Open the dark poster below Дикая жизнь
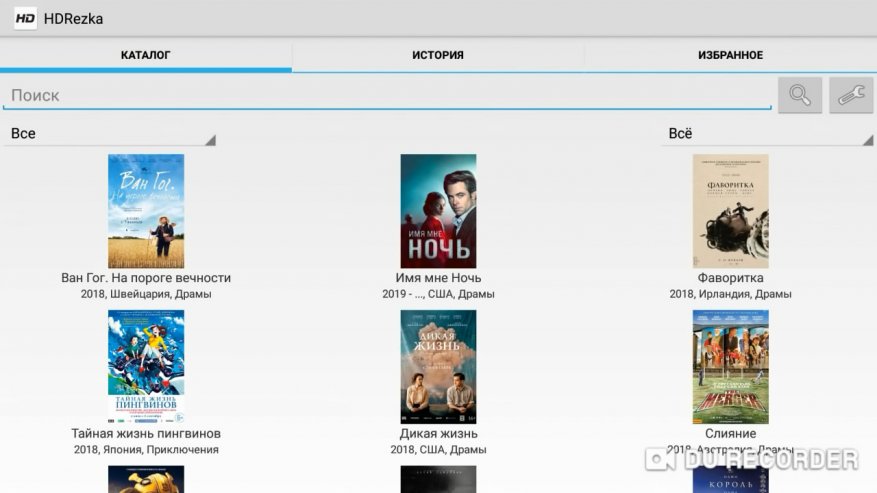Viewport: 877px width, 493px height. coord(438,479)
